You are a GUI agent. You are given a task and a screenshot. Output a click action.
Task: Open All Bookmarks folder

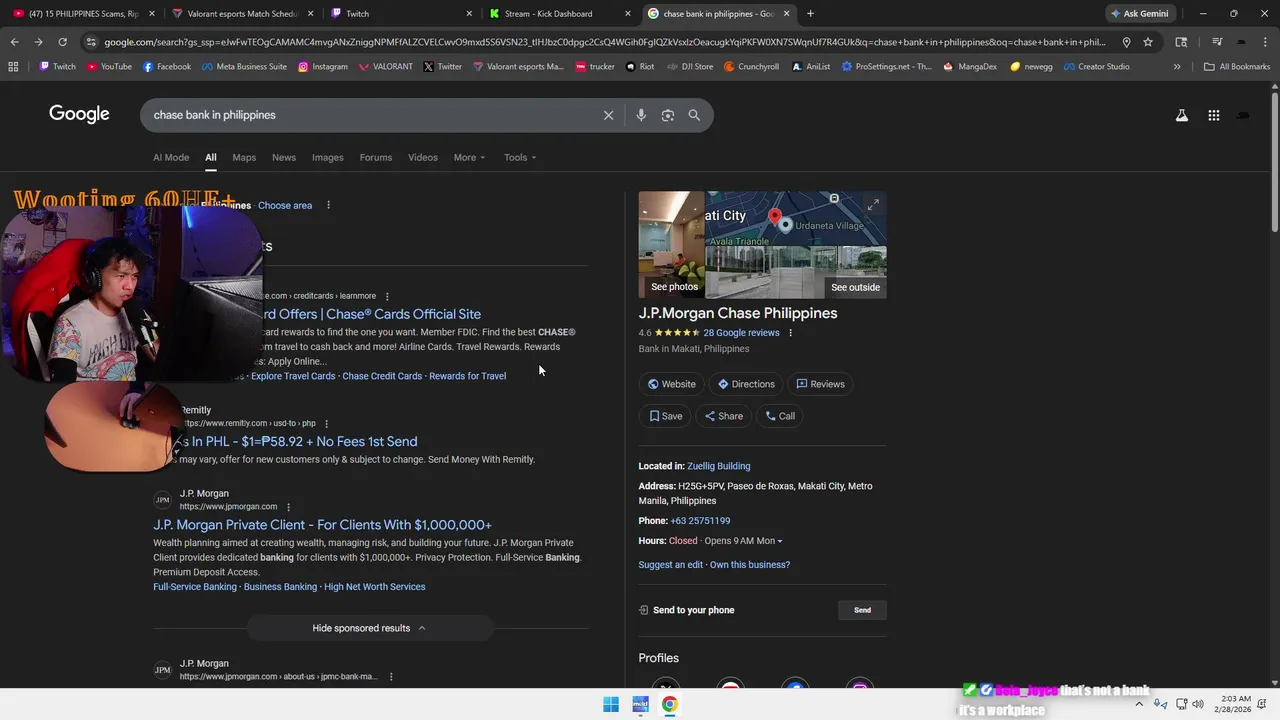coord(1237,66)
